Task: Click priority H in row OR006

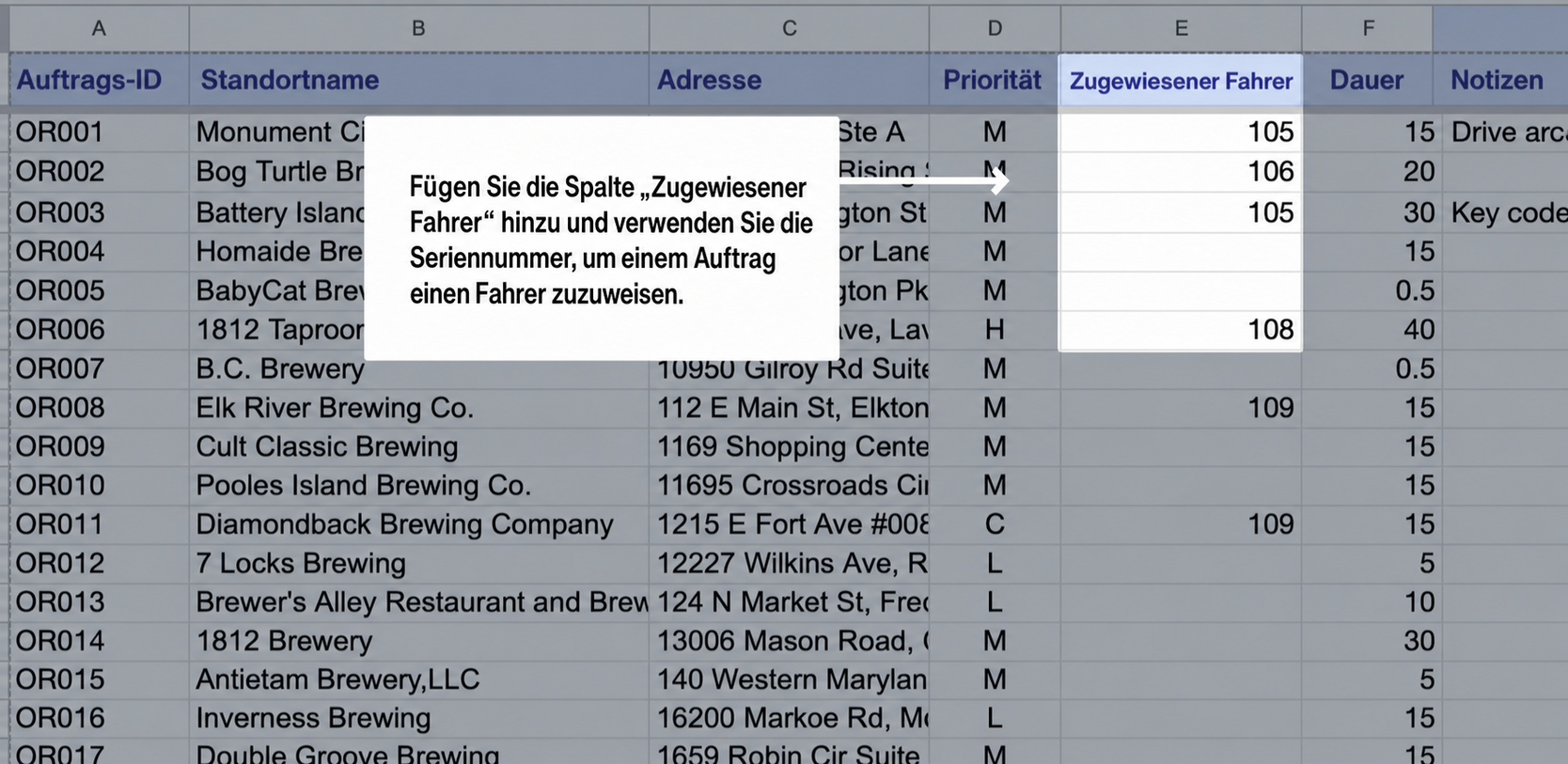Action: tap(995, 330)
